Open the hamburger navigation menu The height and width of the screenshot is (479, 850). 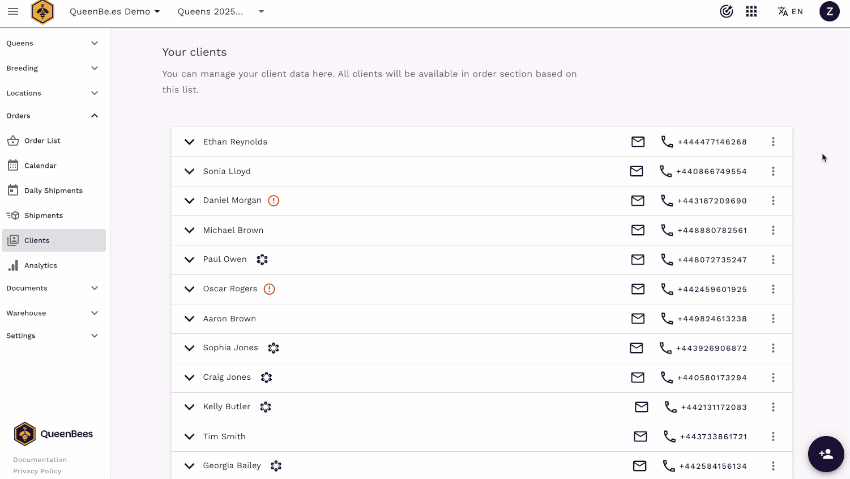tap(13, 11)
